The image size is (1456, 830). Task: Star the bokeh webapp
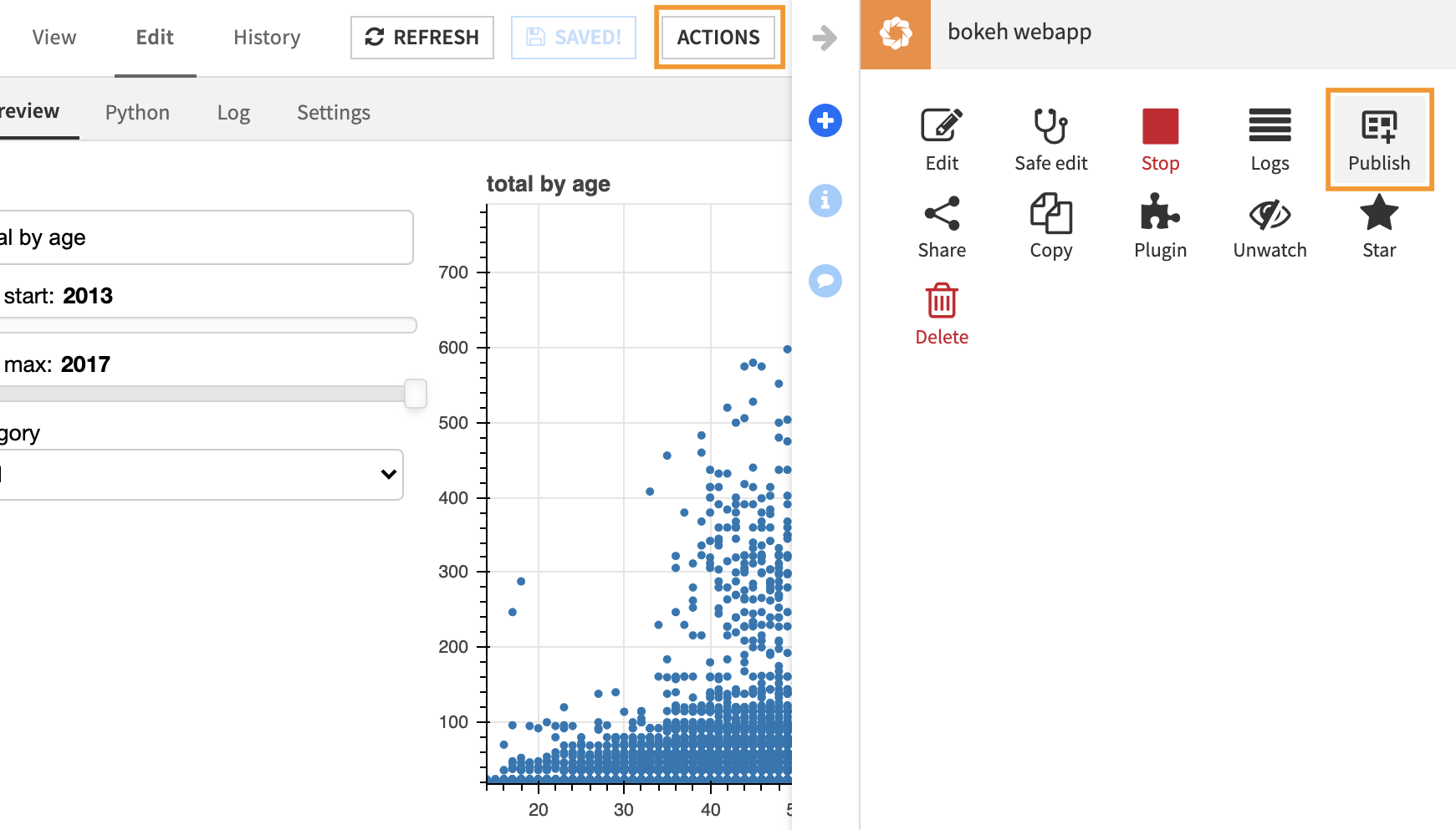coord(1379,227)
